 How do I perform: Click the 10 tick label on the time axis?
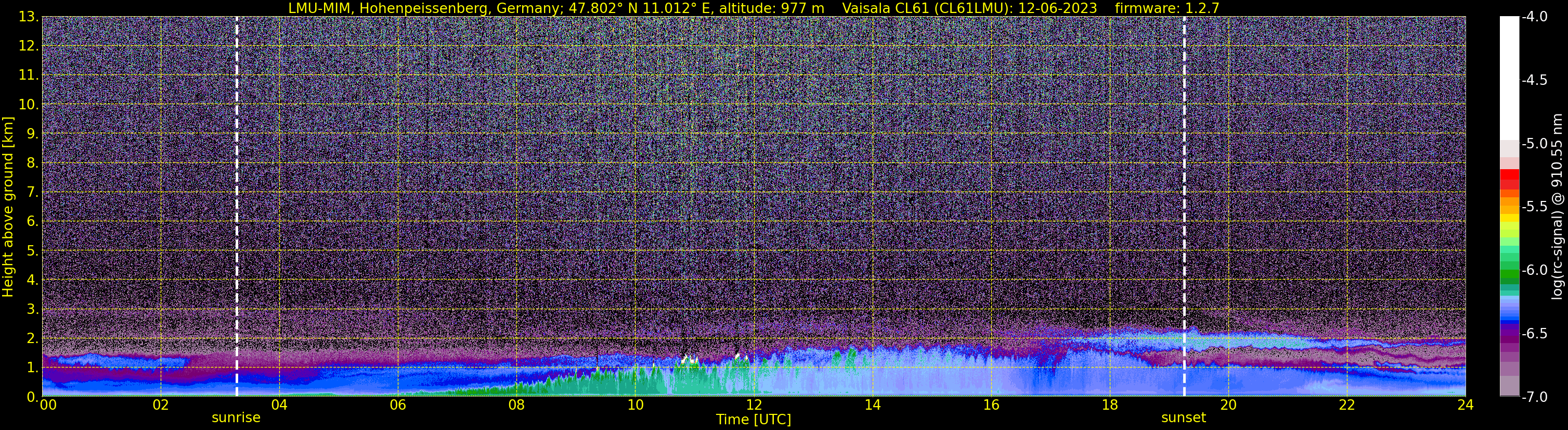click(x=636, y=405)
